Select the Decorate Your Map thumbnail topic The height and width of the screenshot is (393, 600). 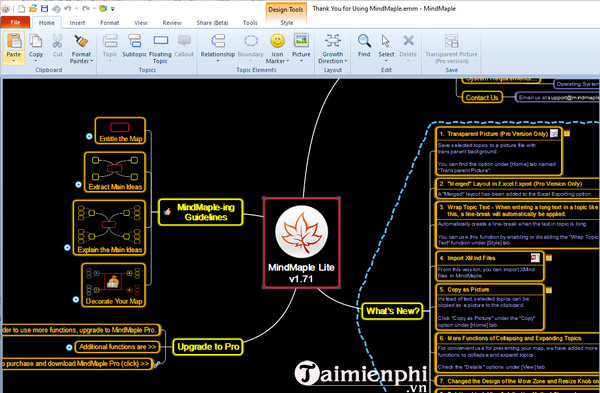tap(114, 285)
